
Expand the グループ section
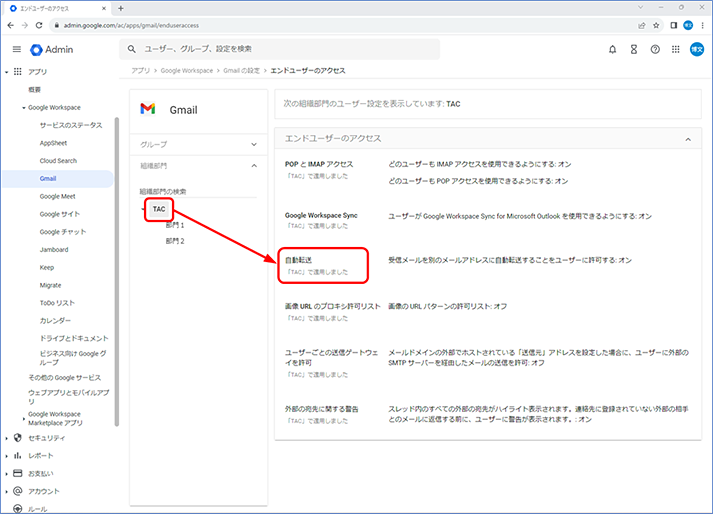(x=254, y=145)
